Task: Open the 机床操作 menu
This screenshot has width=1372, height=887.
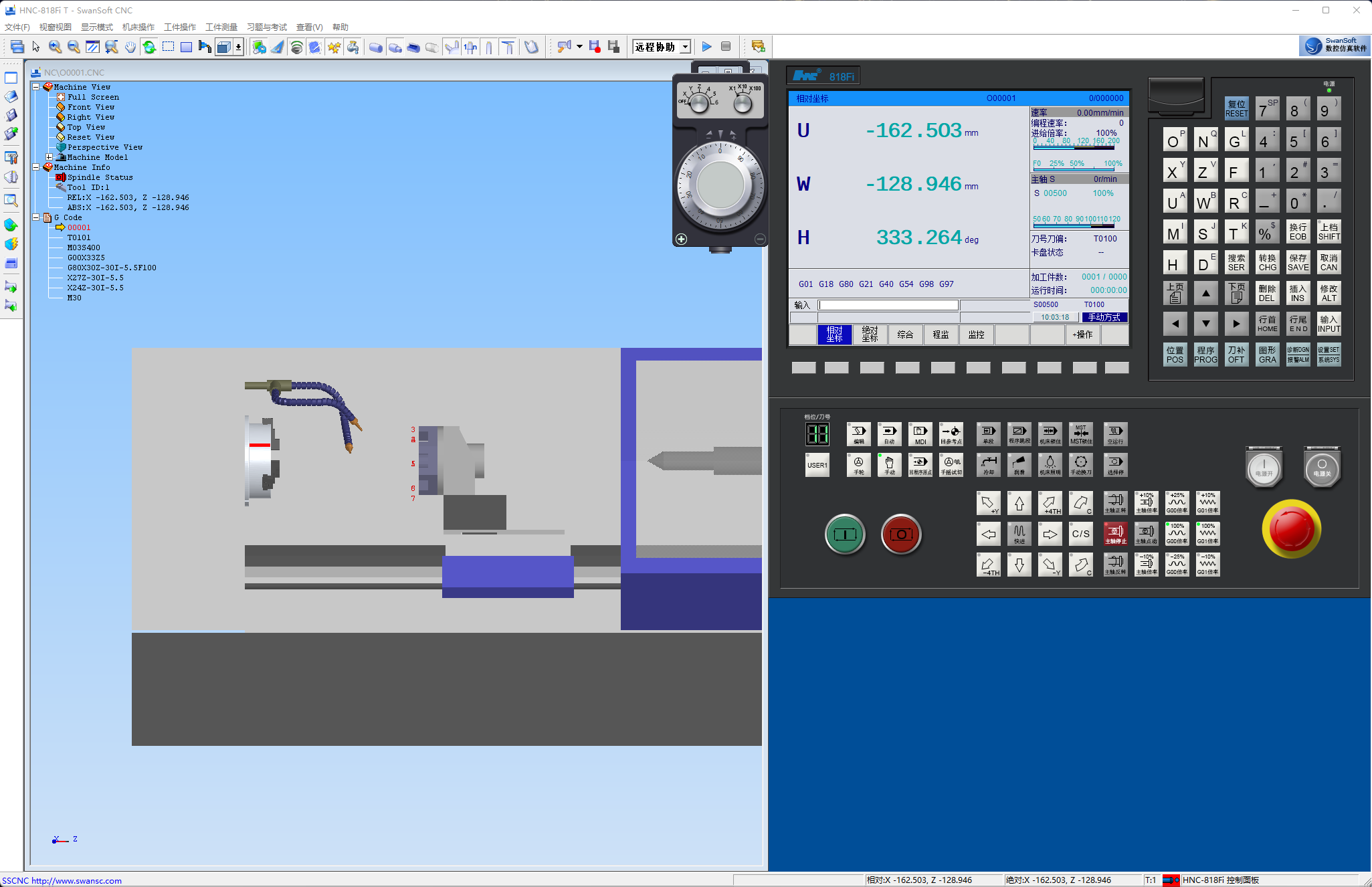Action: pyautogui.click(x=138, y=27)
